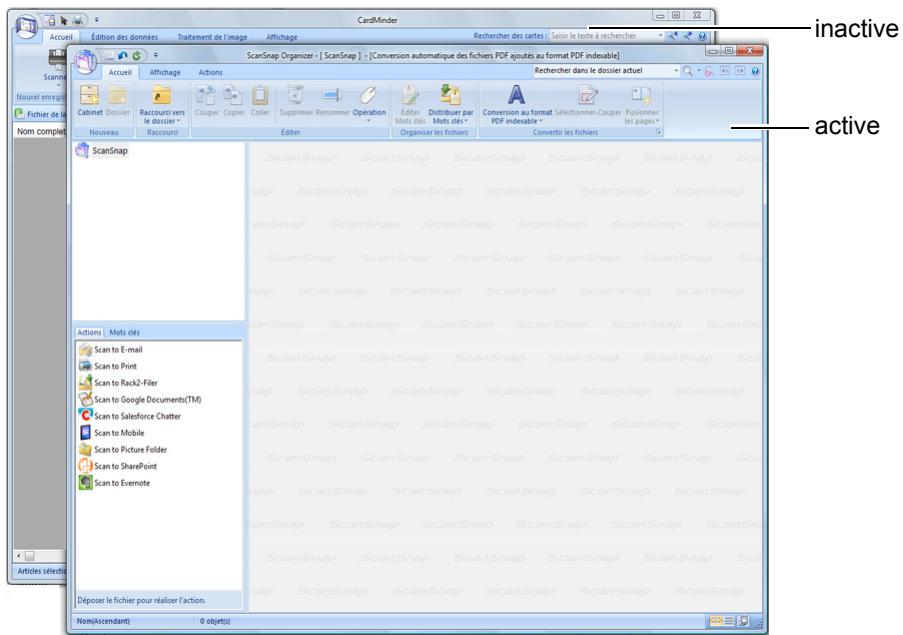Open the Raccourci vers le dossier dropdown

[162, 117]
